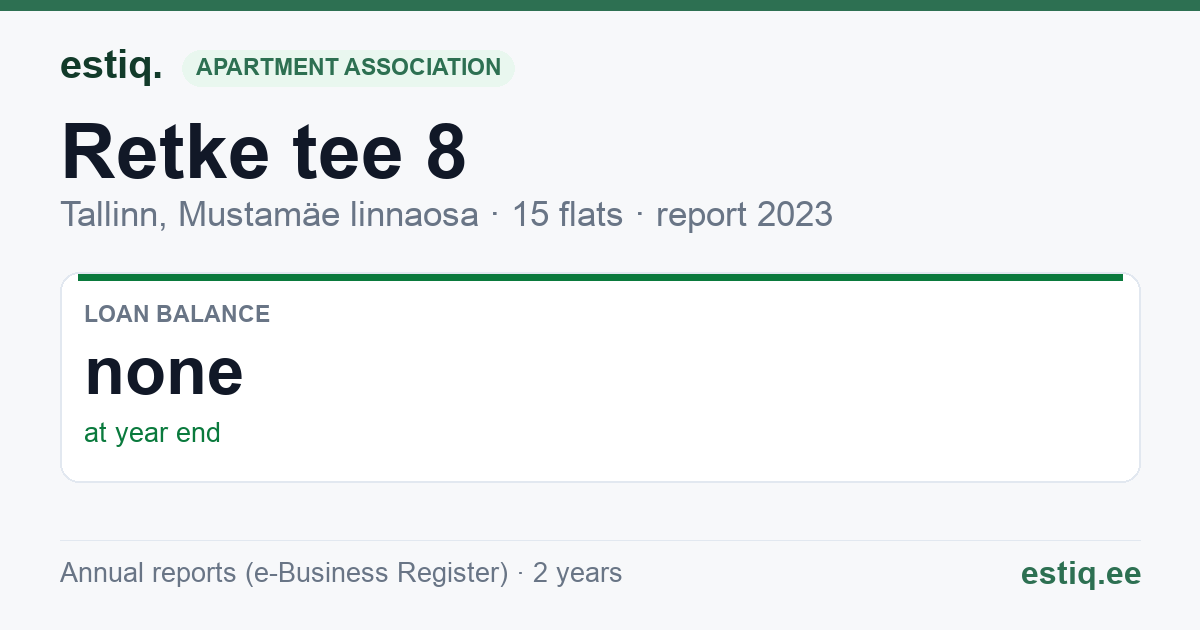Select the APARTMENT ASSOCIATION badge
Viewport: 1200px width, 630px height.
pos(348,68)
